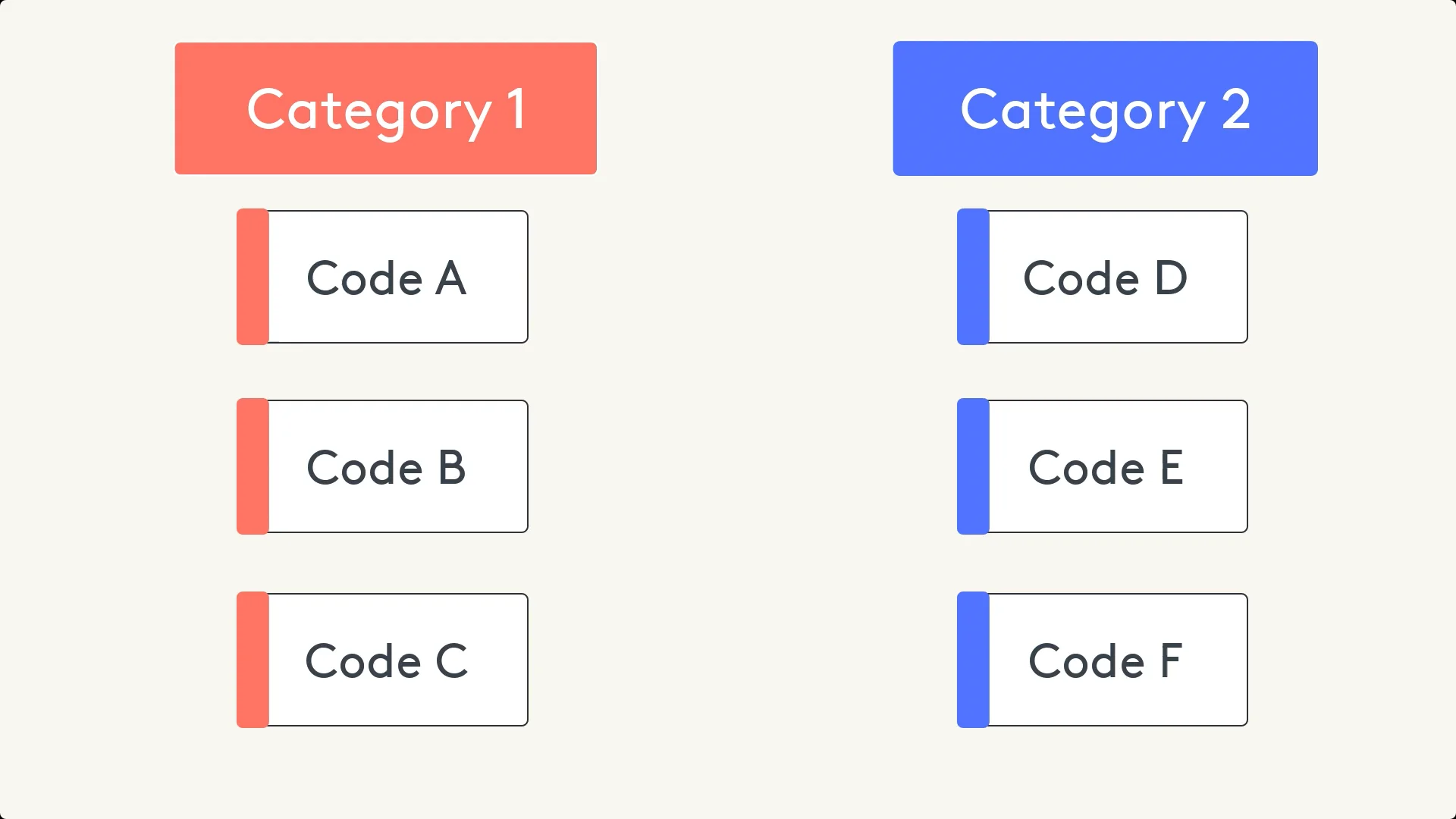Click the red Category 1 header
Viewport: 1456px width, 819px height.
pyautogui.click(x=385, y=108)
